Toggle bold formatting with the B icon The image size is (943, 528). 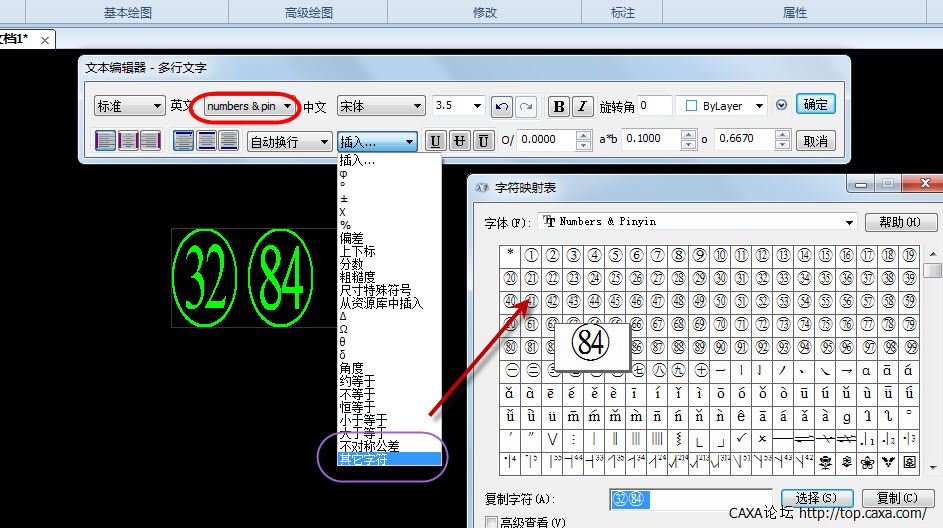click(559, 106)
